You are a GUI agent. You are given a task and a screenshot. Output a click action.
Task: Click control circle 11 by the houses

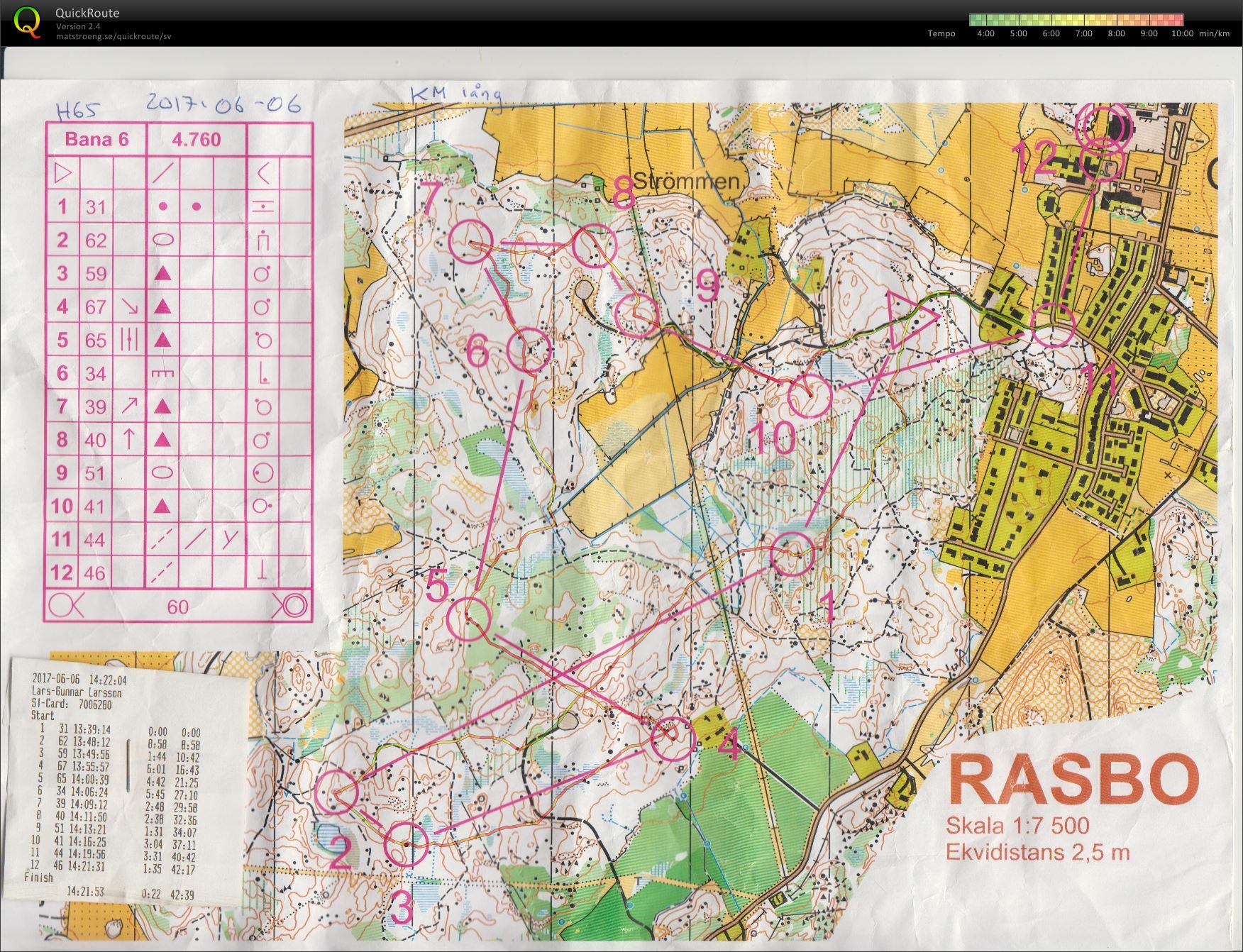(x=1054, y=324)
